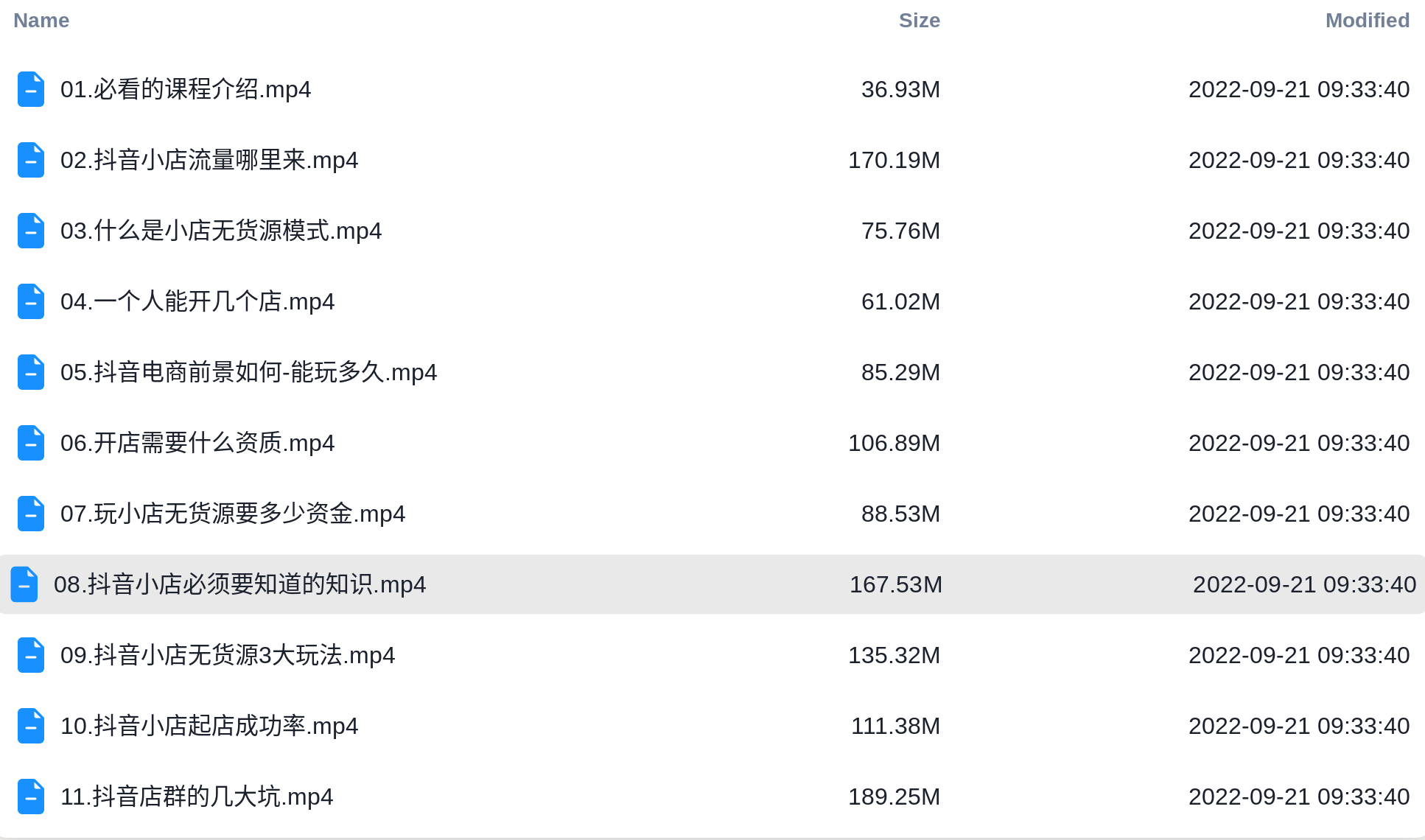Open 06.开店需要什么资质.mp4 file name
Viewport: 1425px width, 840px height.
click(x=197, y=443)
